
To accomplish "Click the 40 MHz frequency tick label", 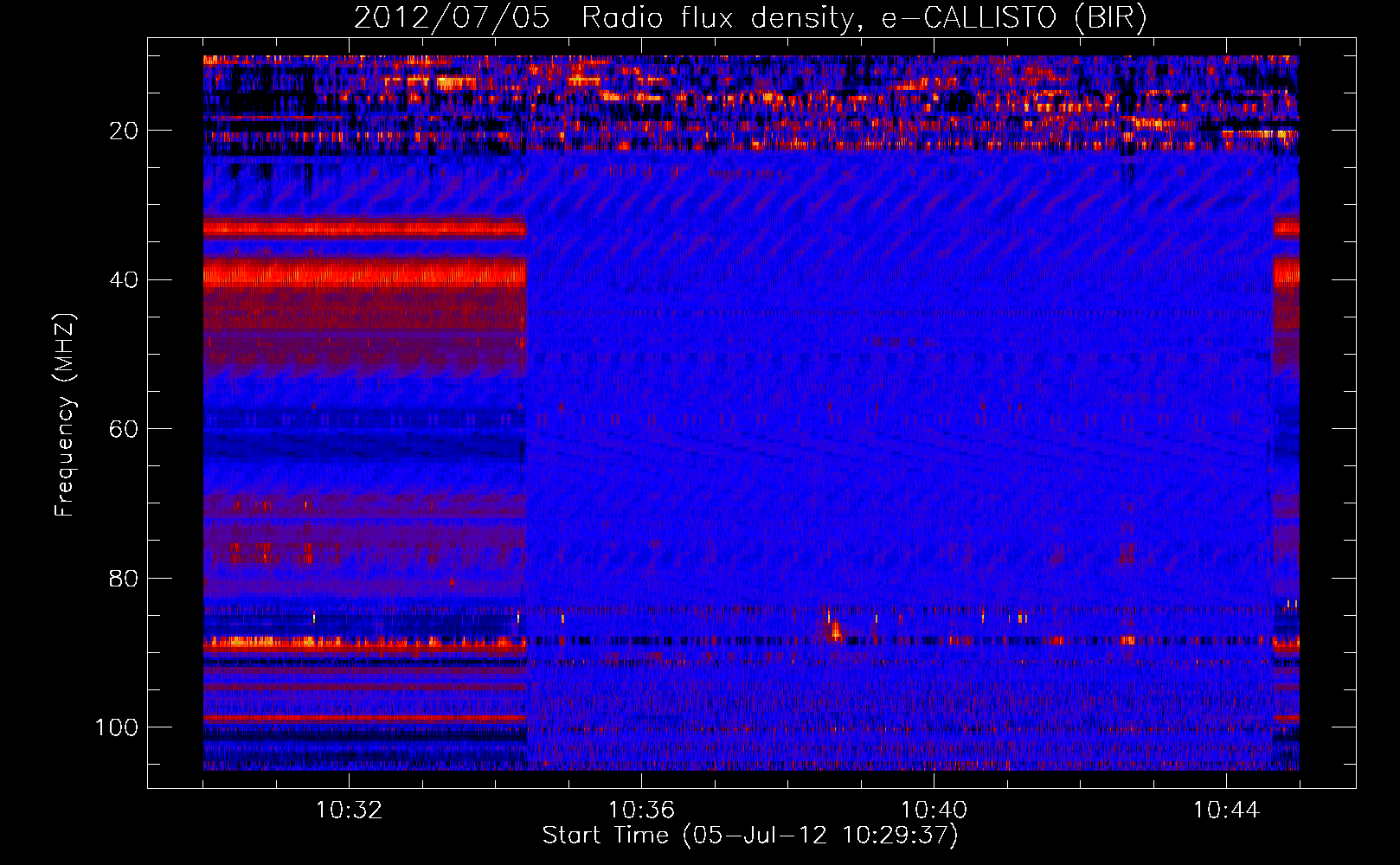I will coord(124,280).
